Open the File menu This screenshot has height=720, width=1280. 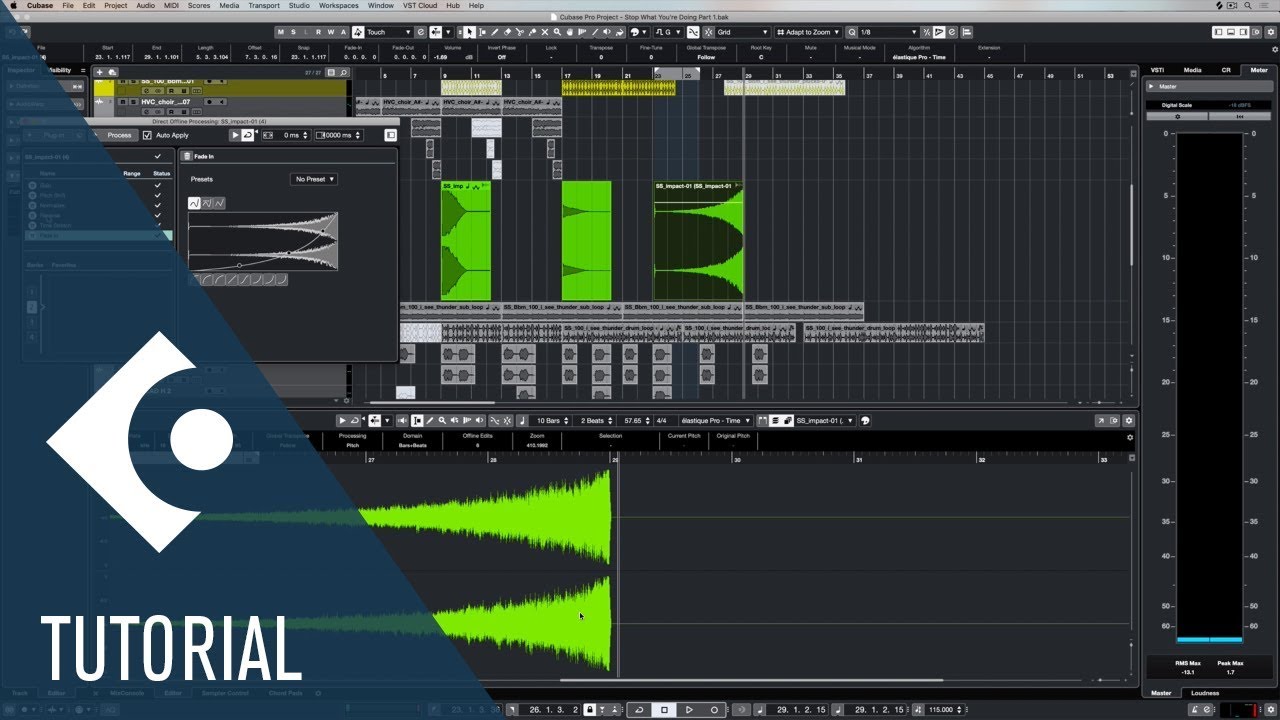tap(68, 5)
